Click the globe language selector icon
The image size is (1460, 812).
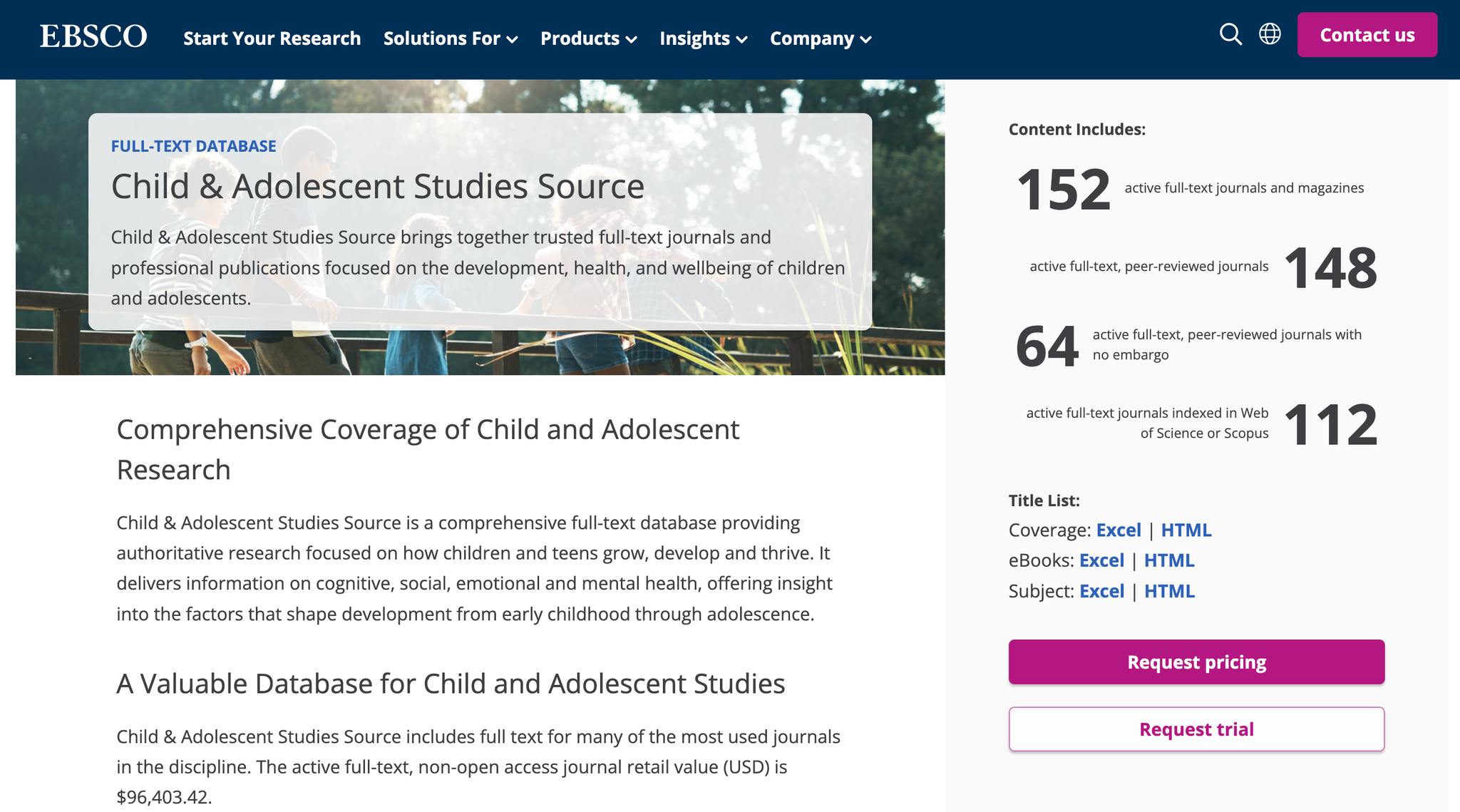(x=1270, y=34)
